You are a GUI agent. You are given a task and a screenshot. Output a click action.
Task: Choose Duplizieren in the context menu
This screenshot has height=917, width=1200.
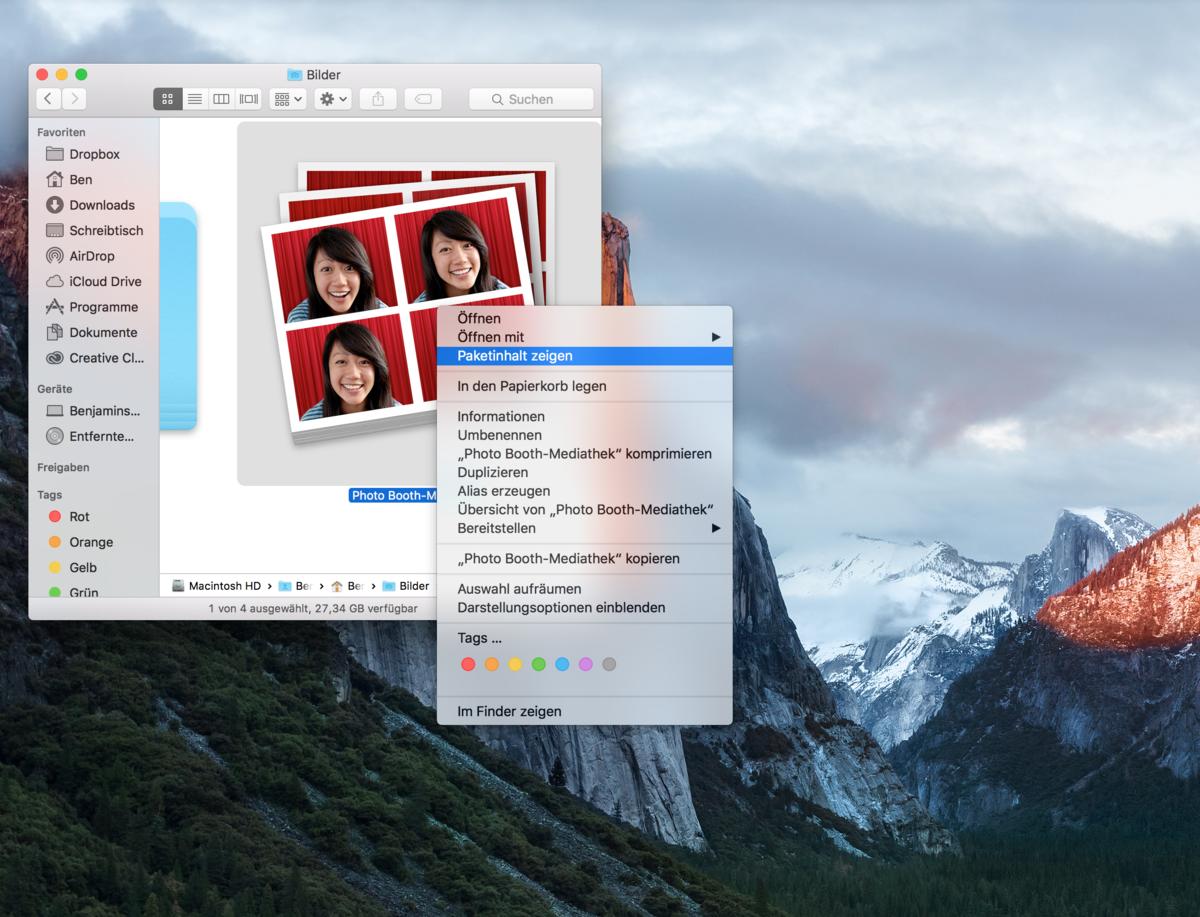(585, 472)
